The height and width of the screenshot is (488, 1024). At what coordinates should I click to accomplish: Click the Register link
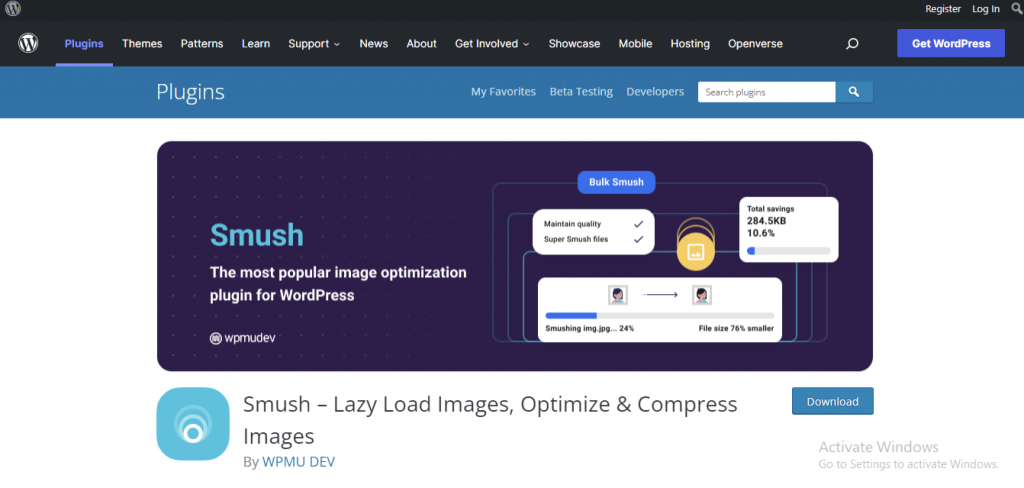943,9
